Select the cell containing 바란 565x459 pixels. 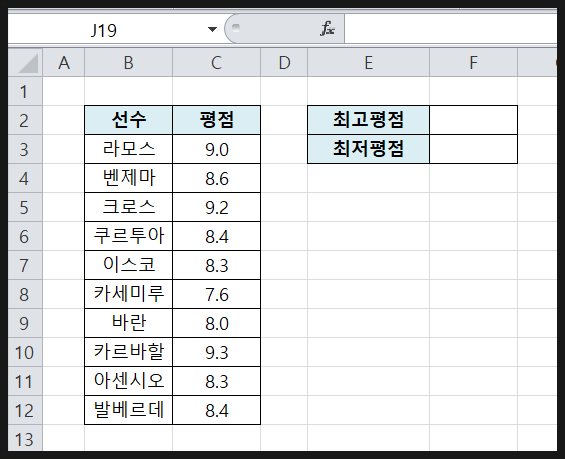coord(129,323)
